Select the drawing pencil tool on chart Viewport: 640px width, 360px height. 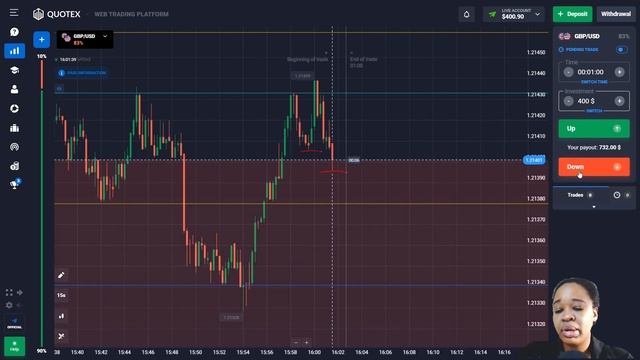tap(61, 275)
